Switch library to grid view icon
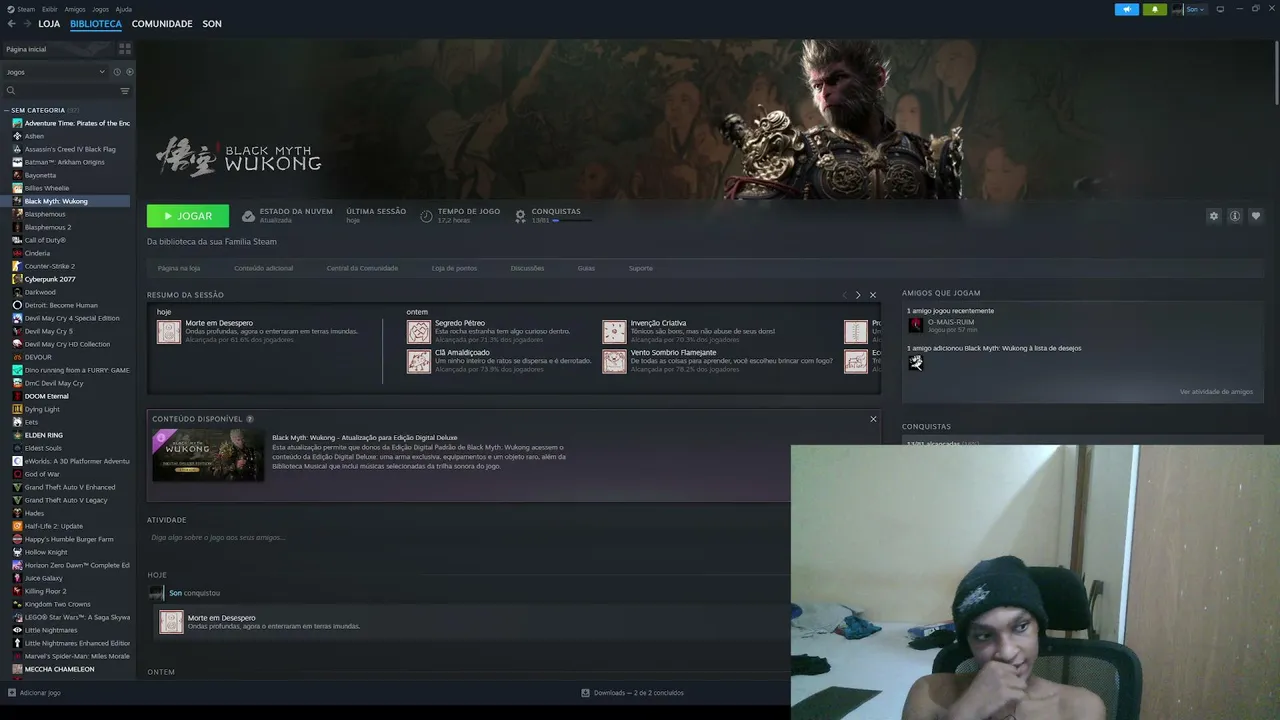 coord(125,48)
